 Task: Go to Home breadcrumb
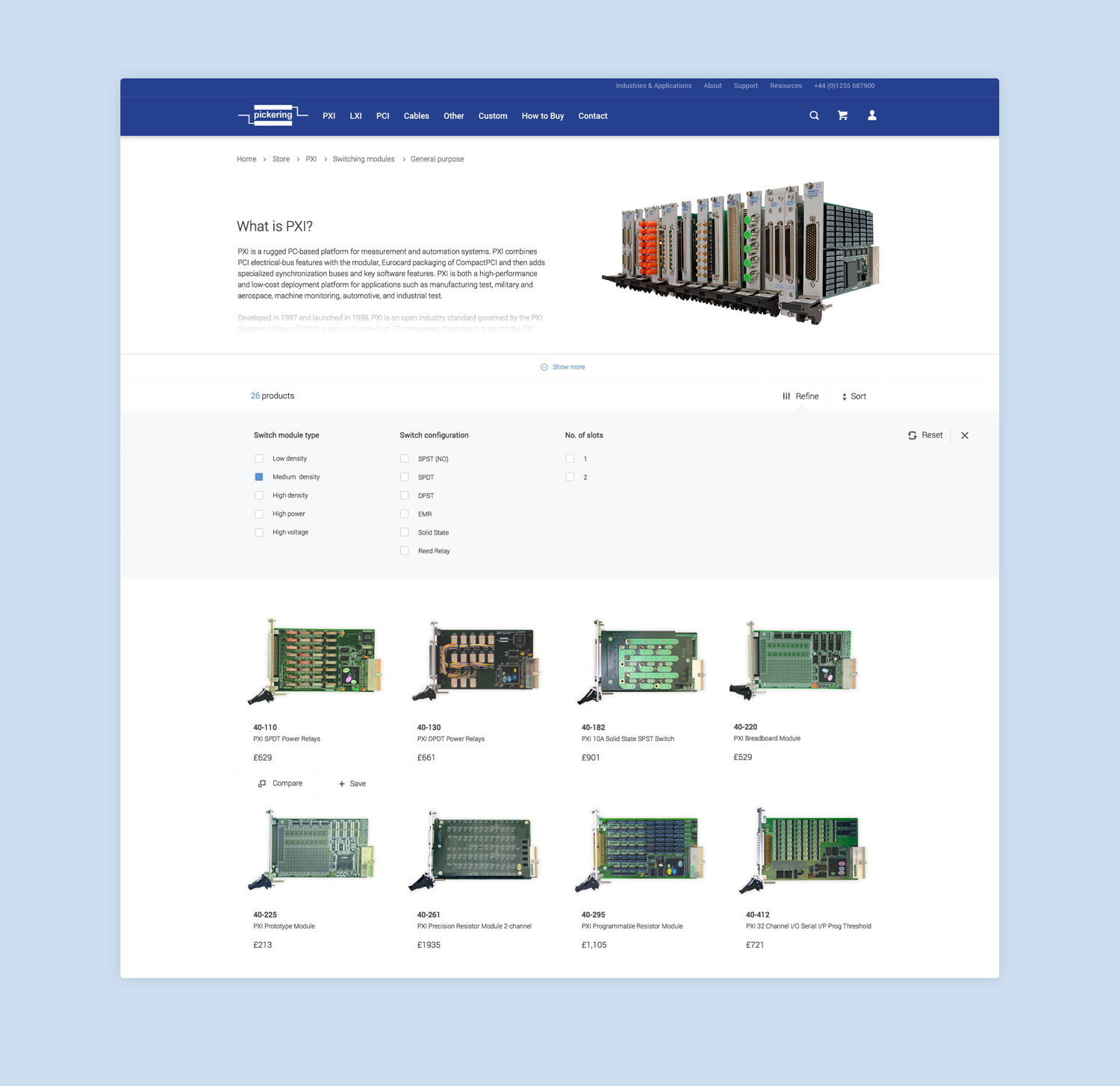tap(246, 159)
